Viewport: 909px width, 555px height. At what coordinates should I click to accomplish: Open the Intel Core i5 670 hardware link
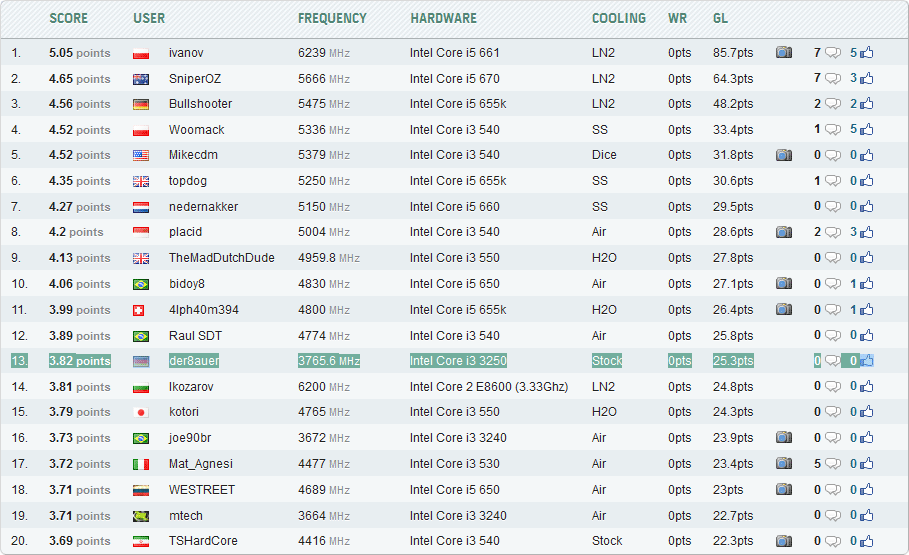(x=454, y=79)
